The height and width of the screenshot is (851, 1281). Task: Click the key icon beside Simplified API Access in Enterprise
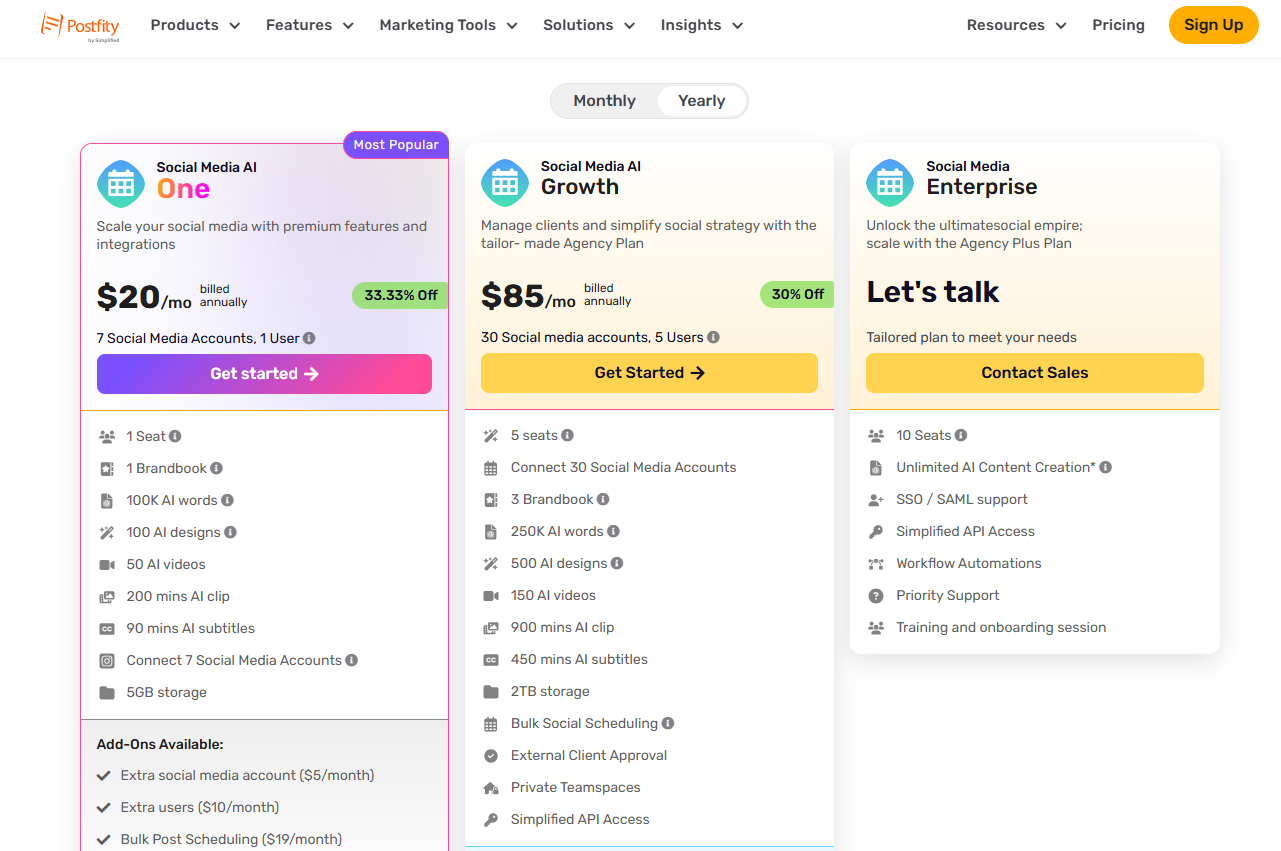pyautogui.click(x=876, y=531)
